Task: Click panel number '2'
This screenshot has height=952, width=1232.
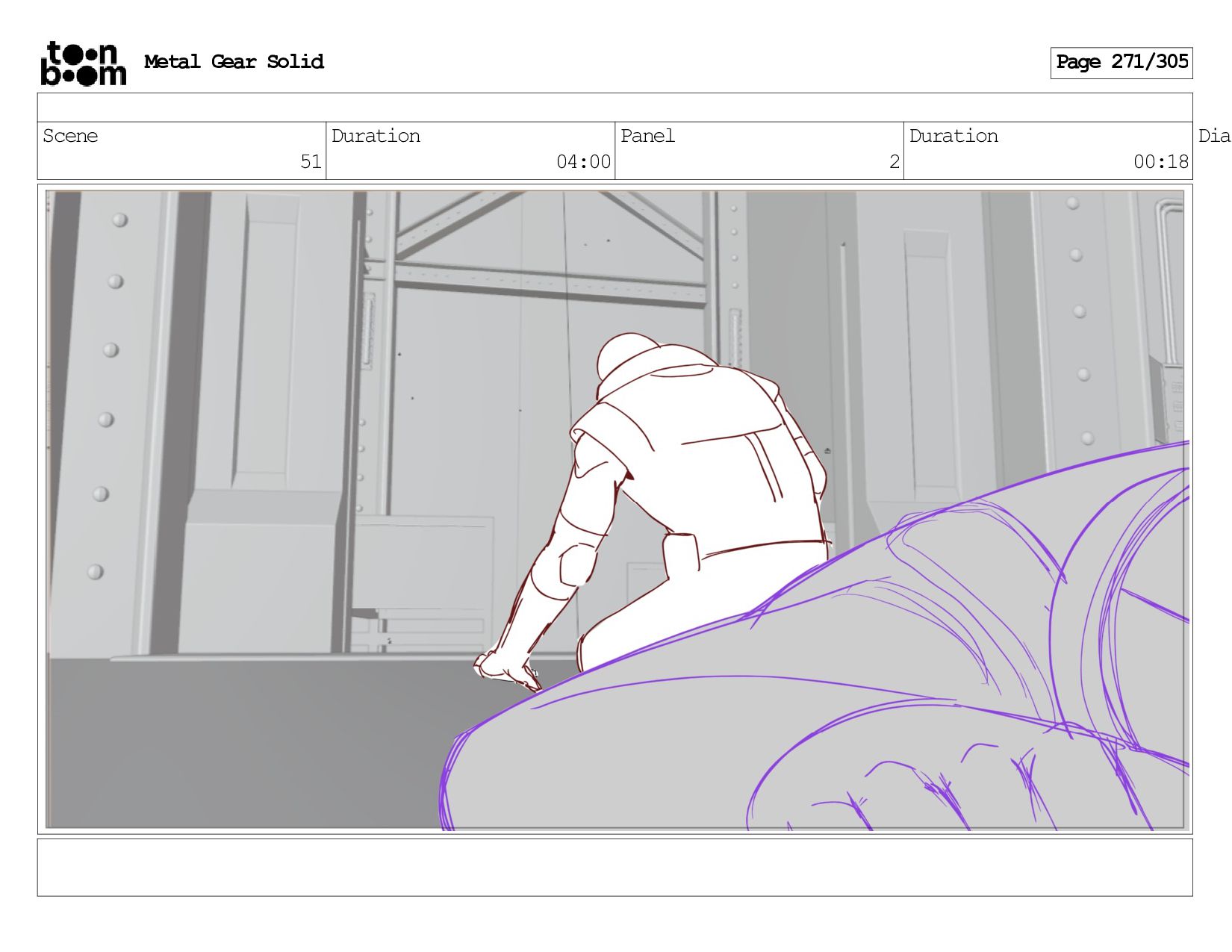Action: pos(895,162)
